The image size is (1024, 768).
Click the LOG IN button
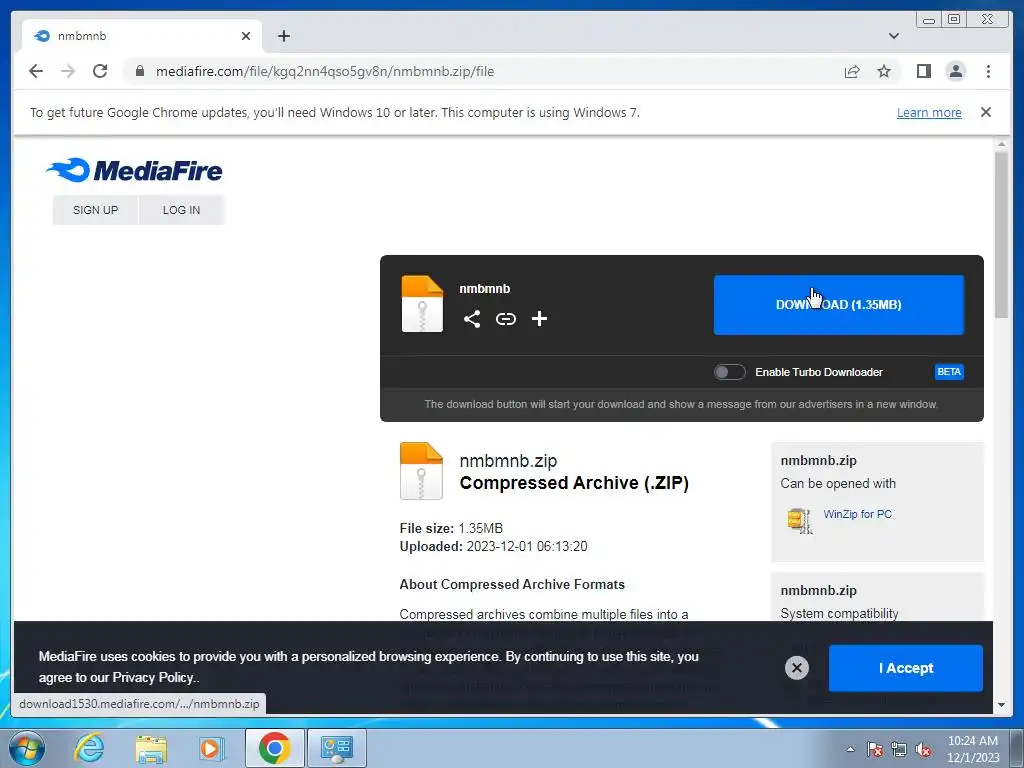(x=181, y=210)
